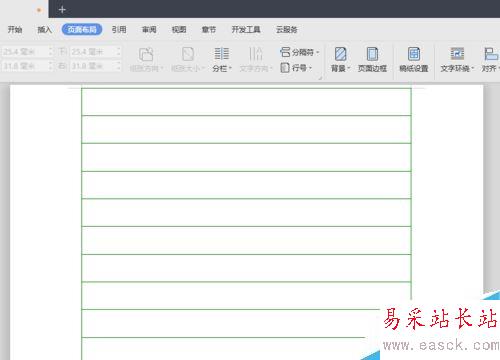Image resolution: width=500 pixels, height=360 pixels.
Task: Expand the 背景 dropdown arrow
Action: point(349,69)
